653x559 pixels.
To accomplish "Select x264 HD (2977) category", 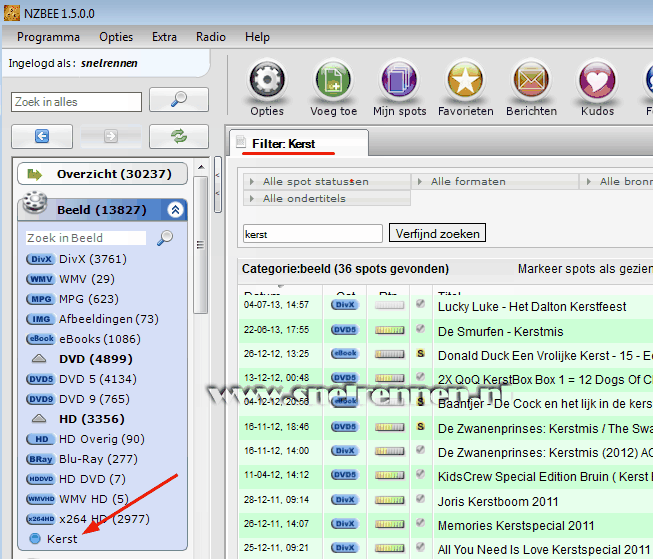I will point(87,519).
